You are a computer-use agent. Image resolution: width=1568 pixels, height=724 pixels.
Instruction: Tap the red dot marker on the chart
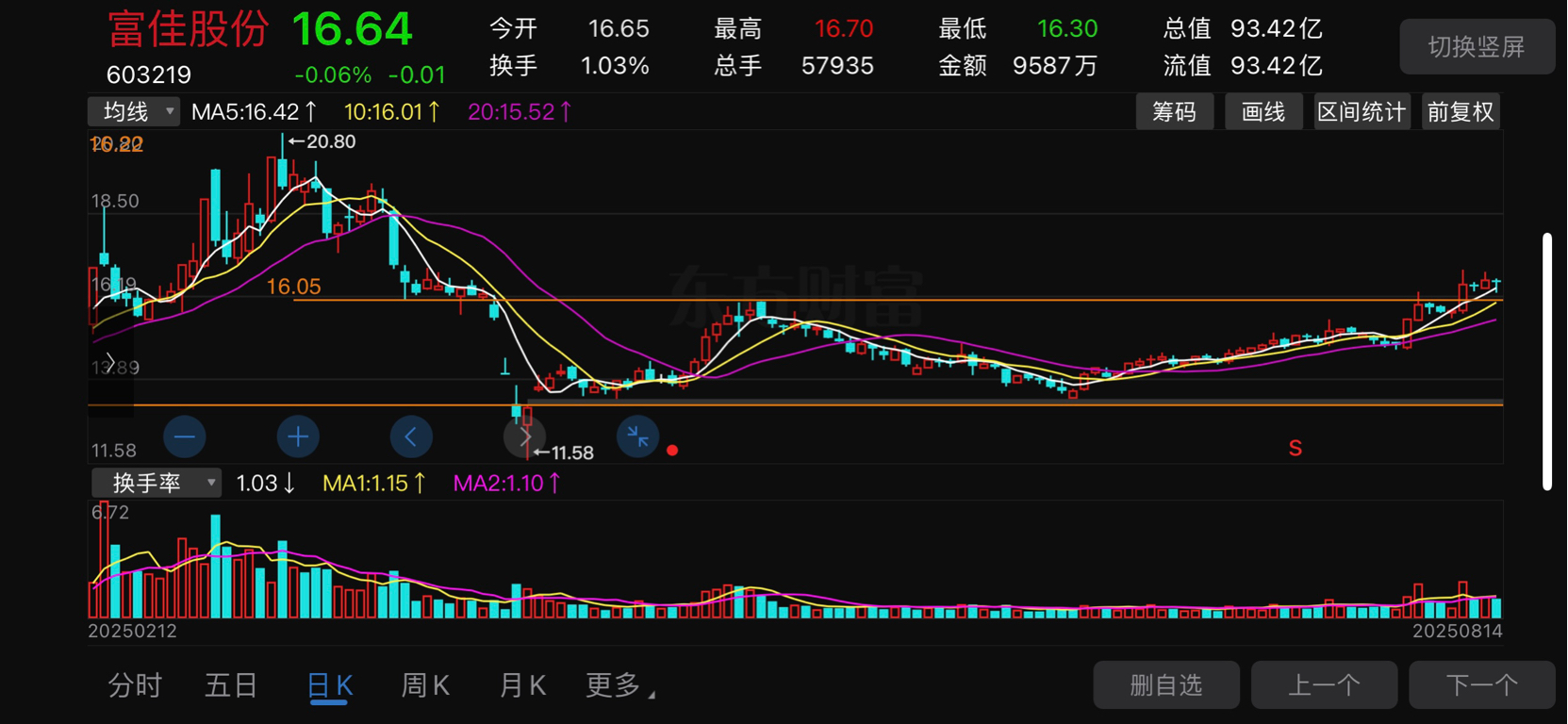pyautogui.click(x=672, y=451)
